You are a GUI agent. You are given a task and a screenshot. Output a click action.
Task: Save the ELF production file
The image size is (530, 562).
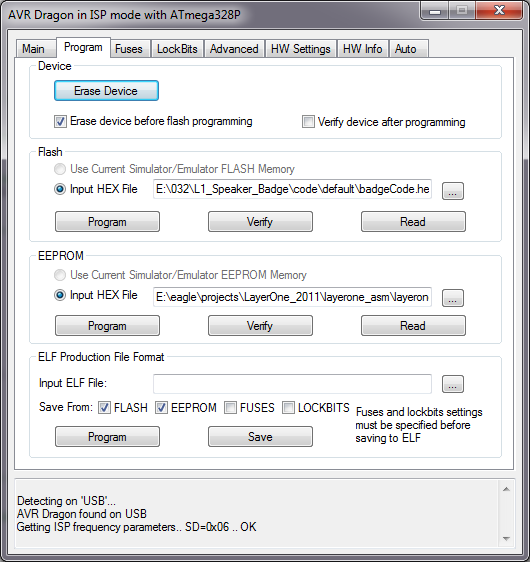pyautogui.click(x=260, y=437)
